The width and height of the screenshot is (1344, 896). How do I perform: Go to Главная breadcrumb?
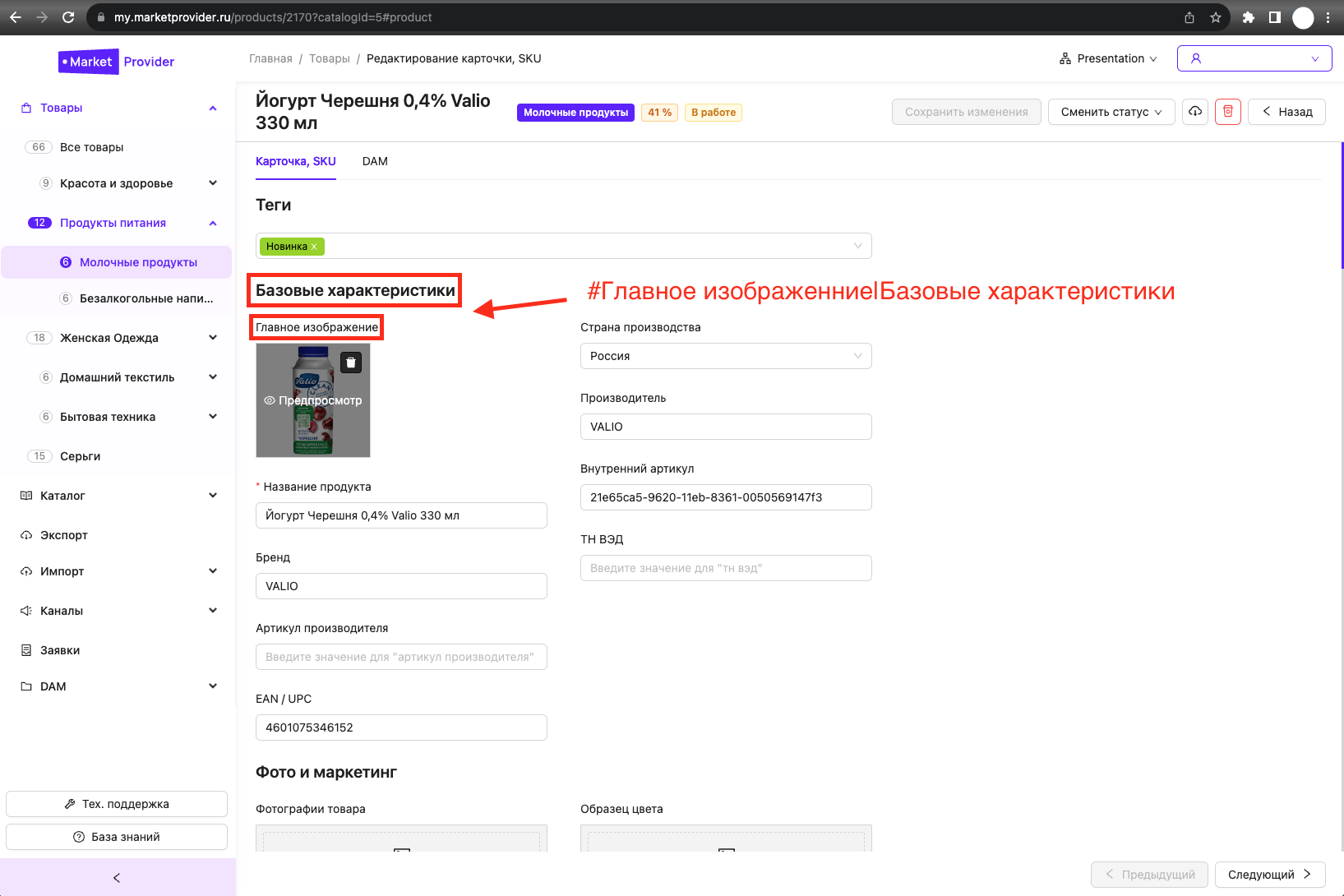[270, 58]
